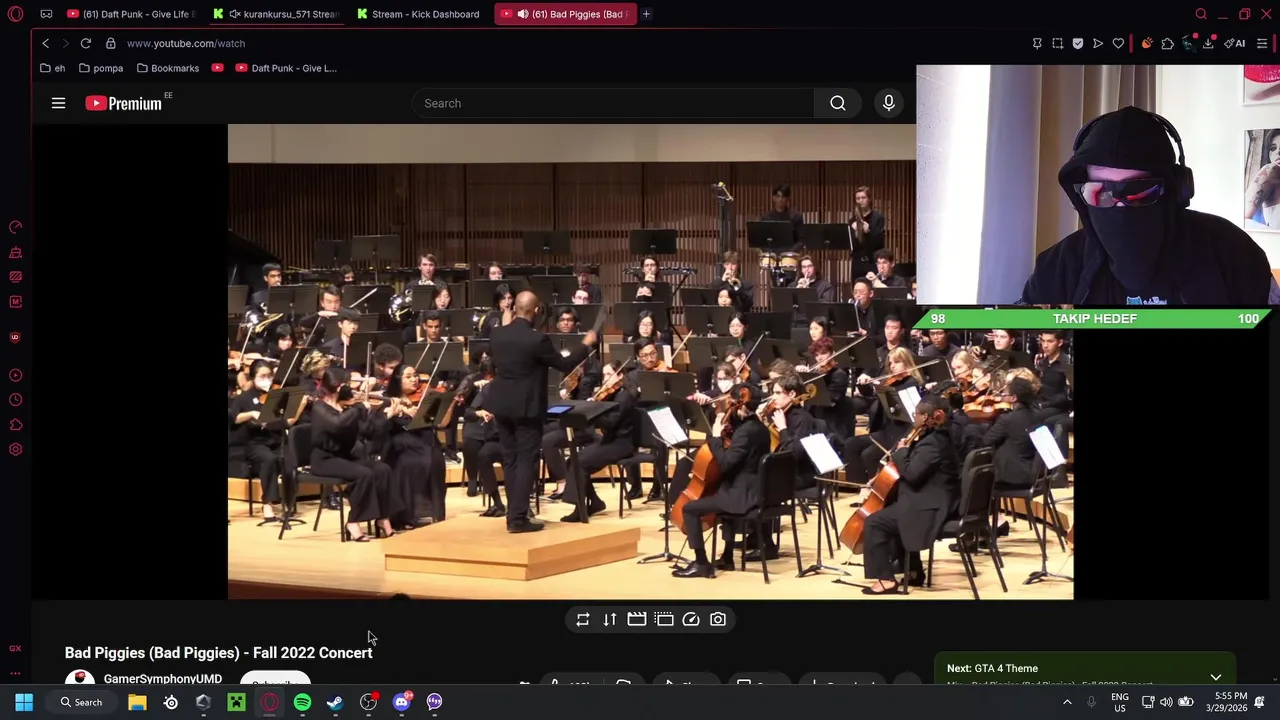Open the 'pompa' bookmarks folder
Screen dimensions: 1280x720
coord(101,68)
